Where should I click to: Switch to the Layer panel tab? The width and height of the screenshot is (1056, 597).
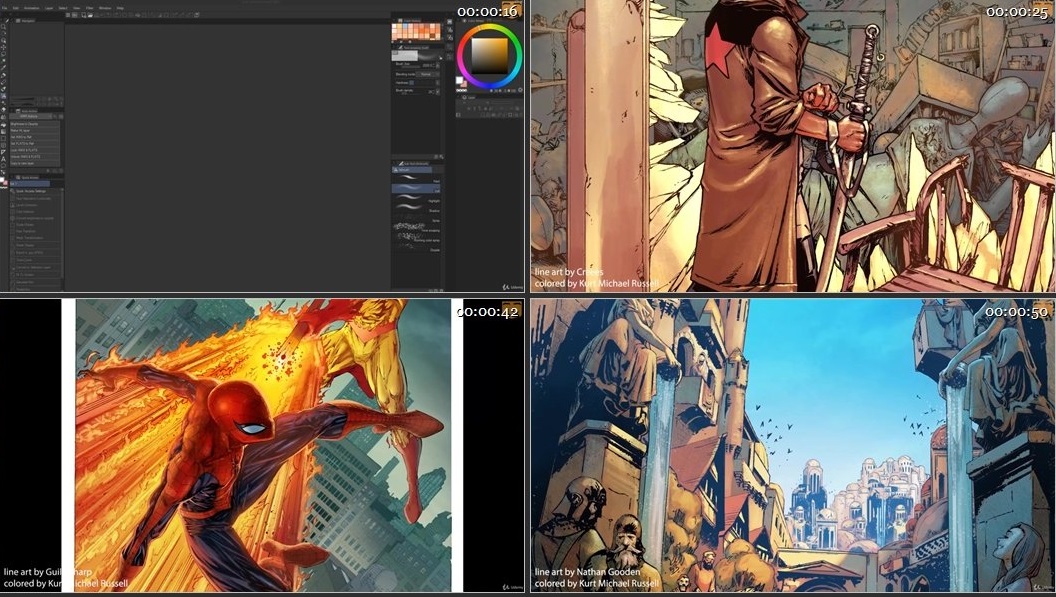coord(469,98)
